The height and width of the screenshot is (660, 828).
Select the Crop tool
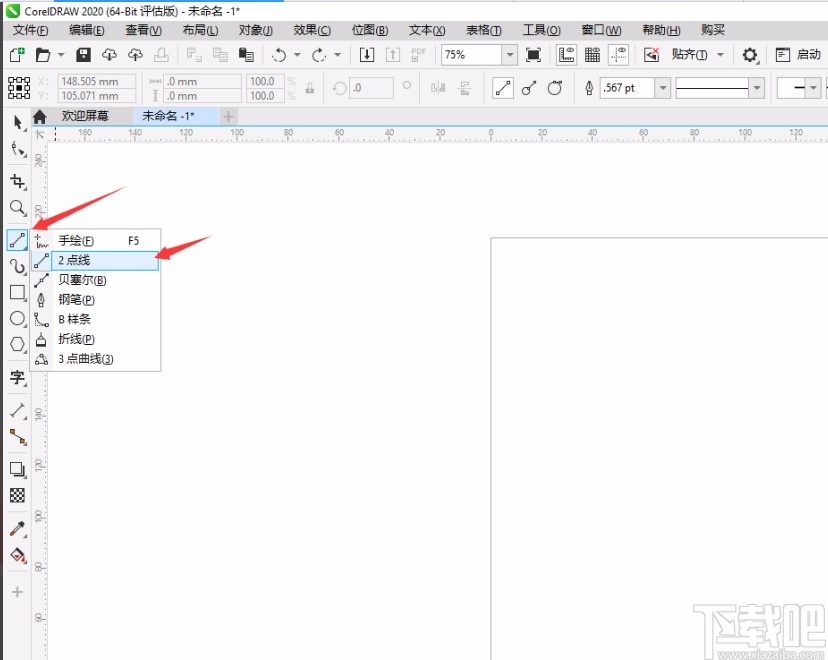(x=17, y=181)
